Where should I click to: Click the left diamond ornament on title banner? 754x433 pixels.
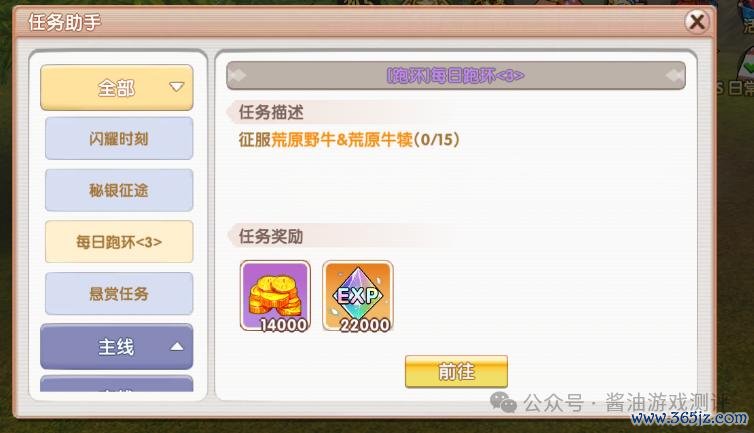[237, 76]
